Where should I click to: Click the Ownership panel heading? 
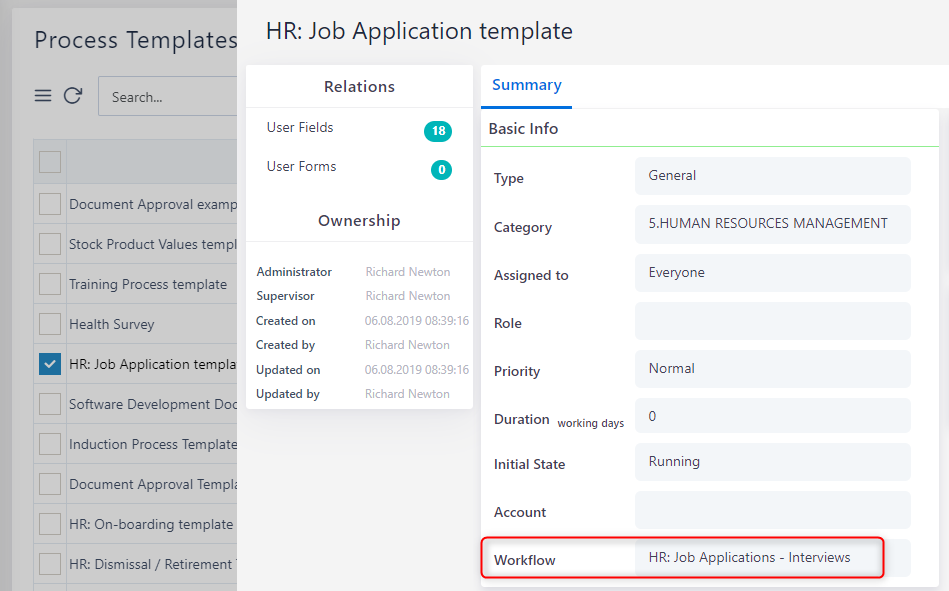click(x=359, y=220)
